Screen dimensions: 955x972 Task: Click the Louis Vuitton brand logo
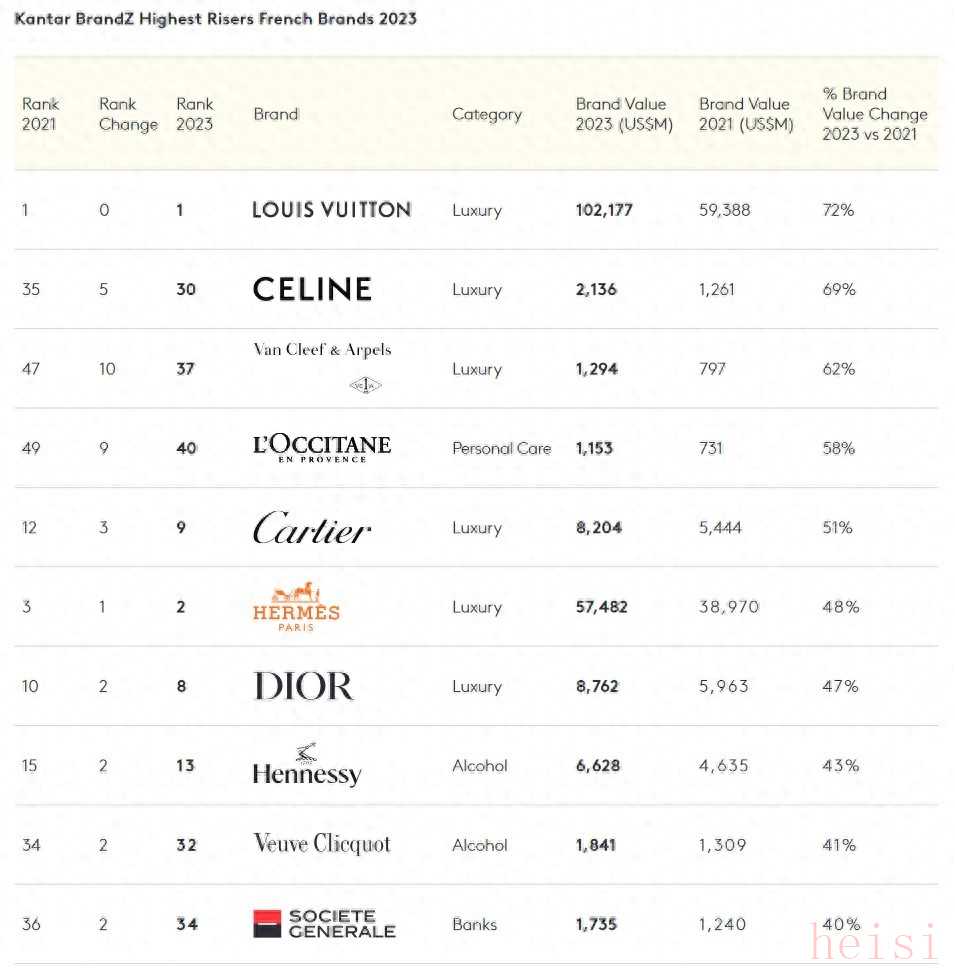[x=331, y=210]
